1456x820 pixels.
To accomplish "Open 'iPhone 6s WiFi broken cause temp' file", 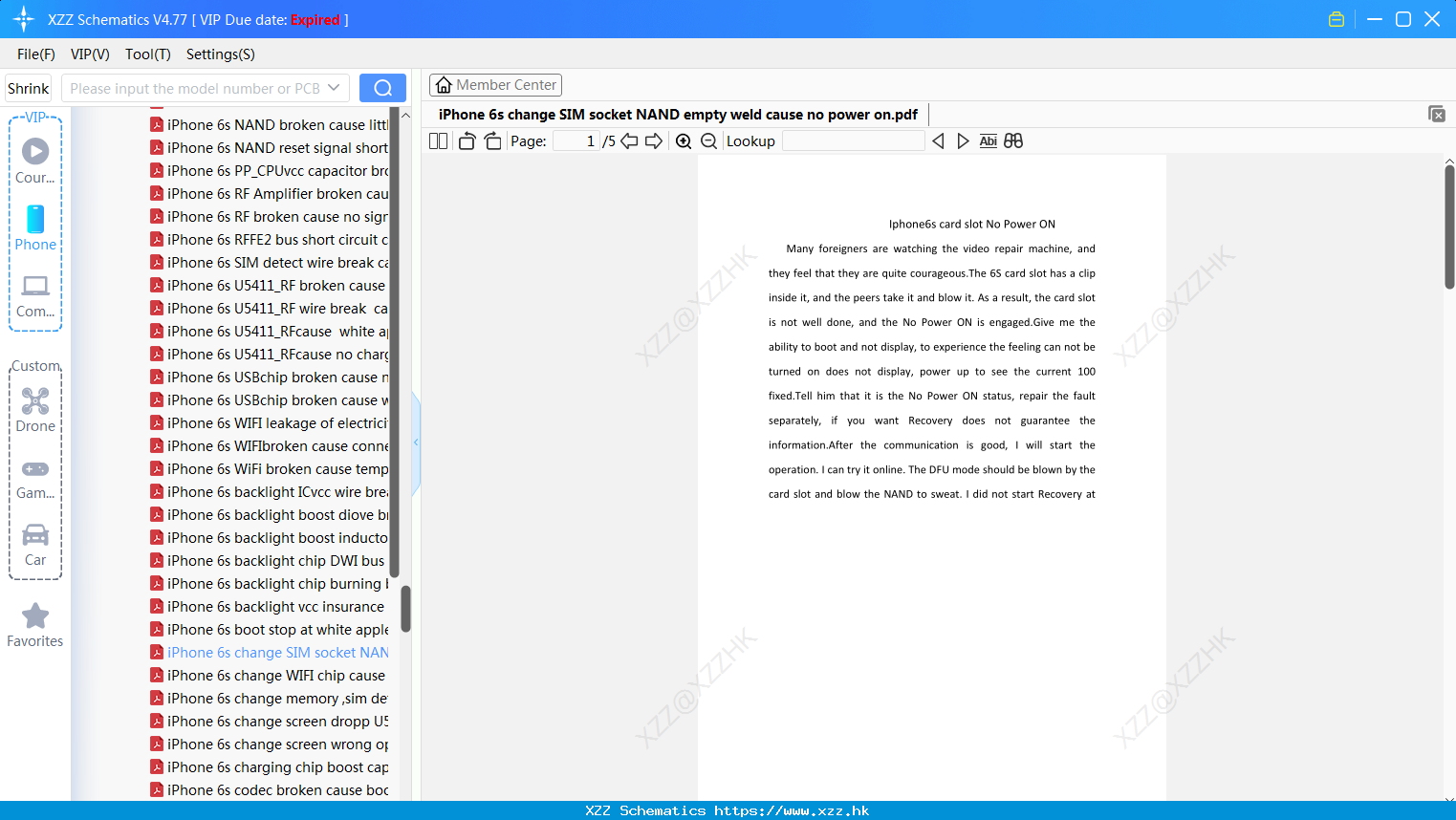I will click(270, 469).
